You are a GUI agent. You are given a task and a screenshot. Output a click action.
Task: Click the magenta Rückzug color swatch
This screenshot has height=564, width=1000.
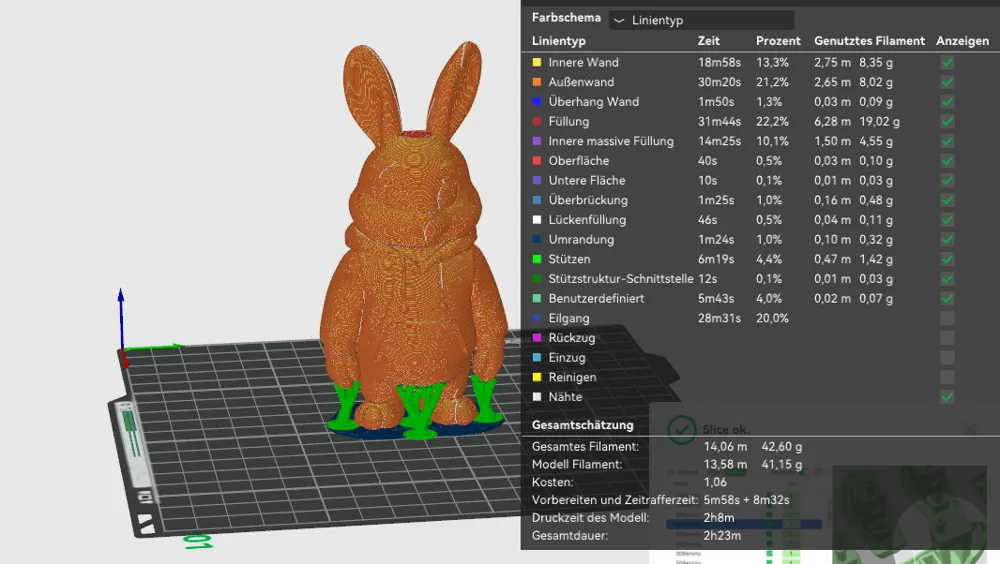click(537, 338)
